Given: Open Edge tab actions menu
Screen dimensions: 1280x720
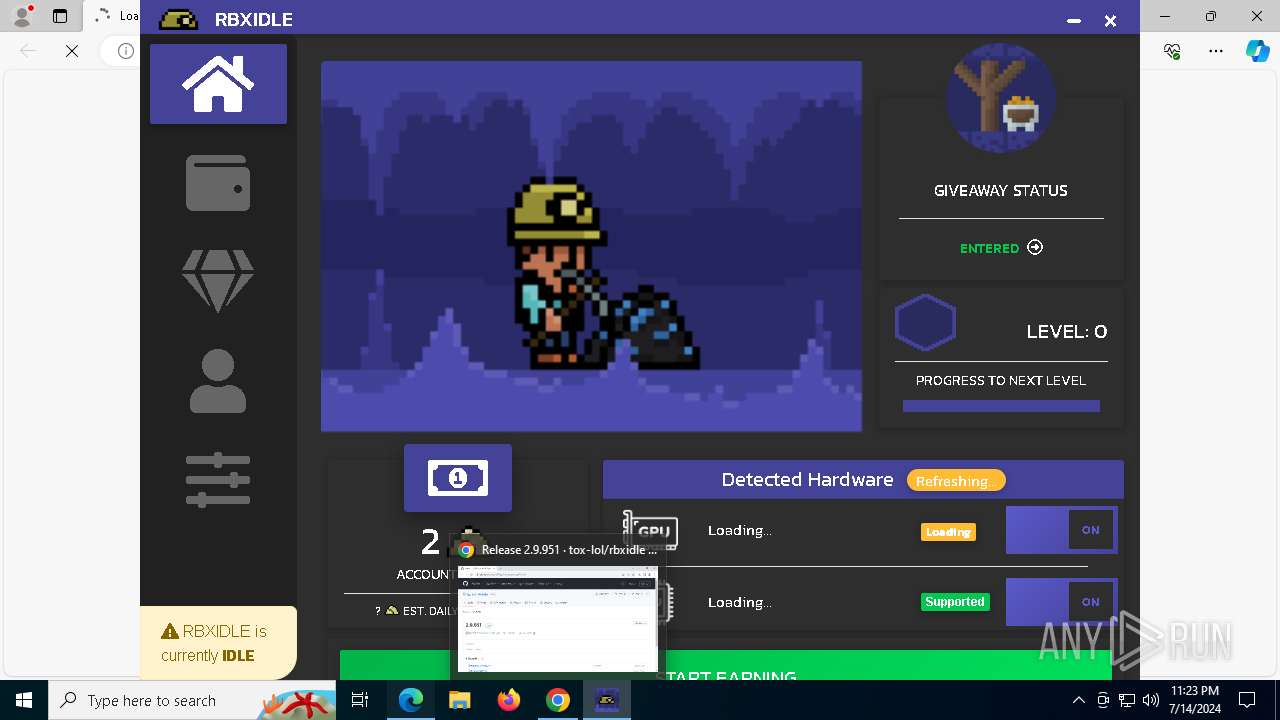Looking at the screenshot, I should (60, 16).
